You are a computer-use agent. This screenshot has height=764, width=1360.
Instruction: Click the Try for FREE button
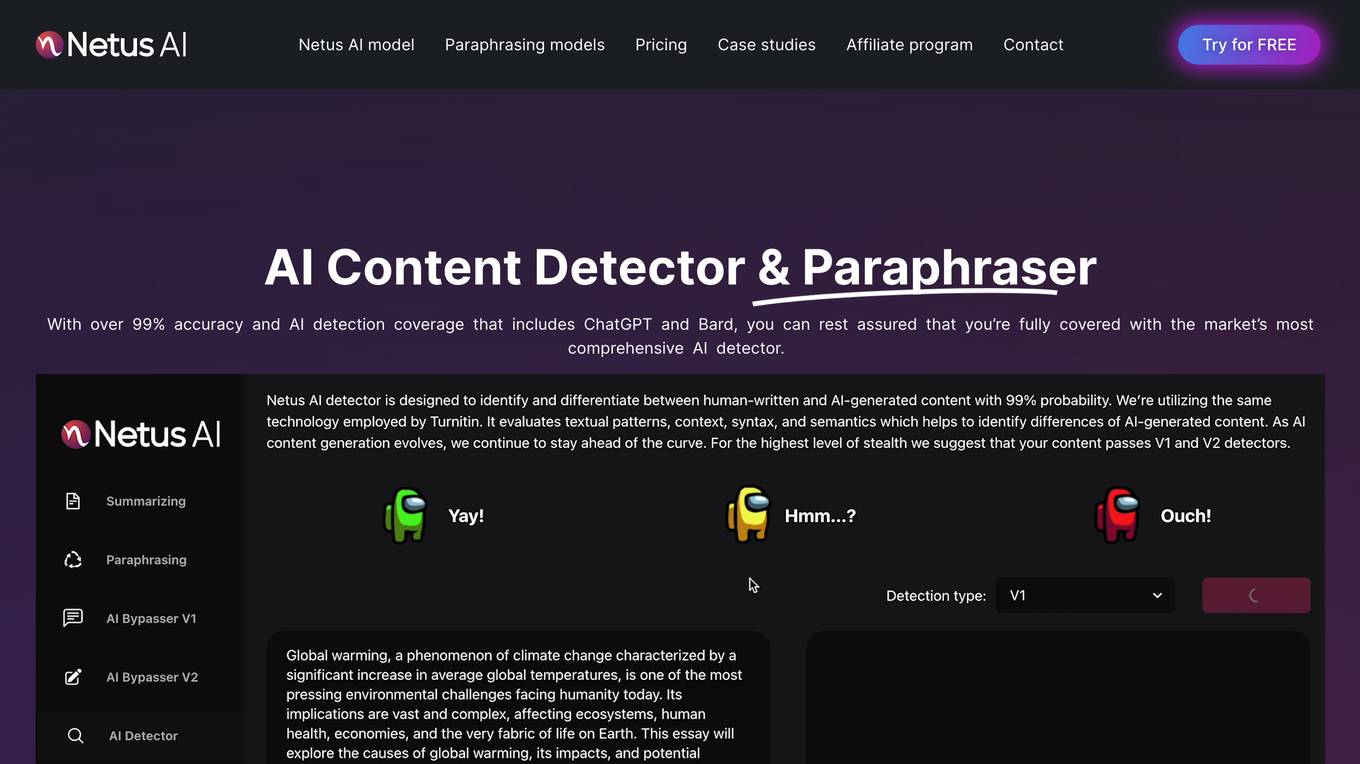[x=1249, y=45]
